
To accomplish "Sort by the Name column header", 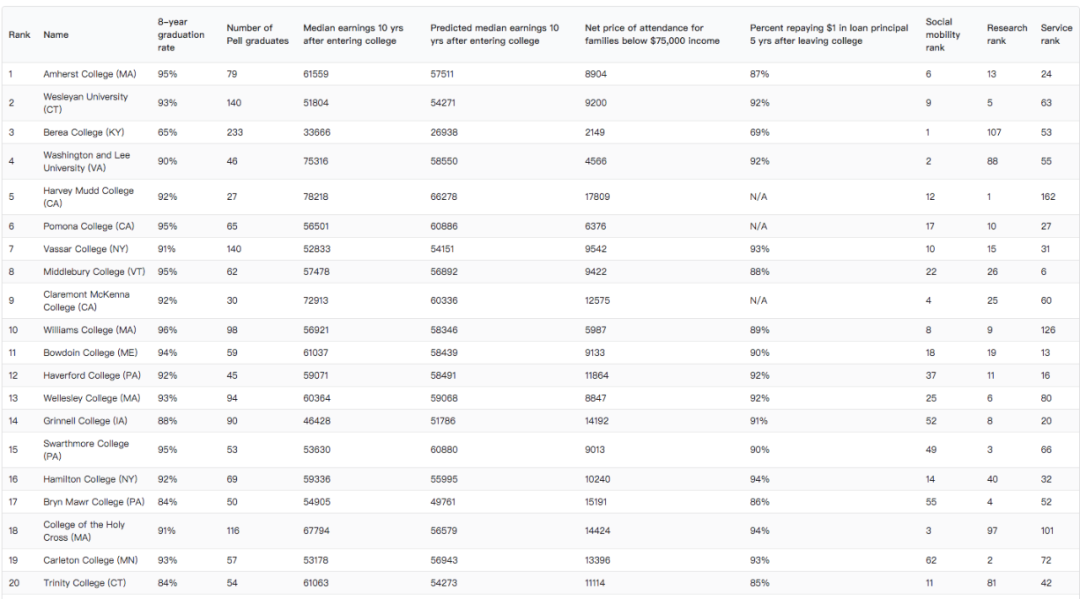I will click(x=56, y=35).
